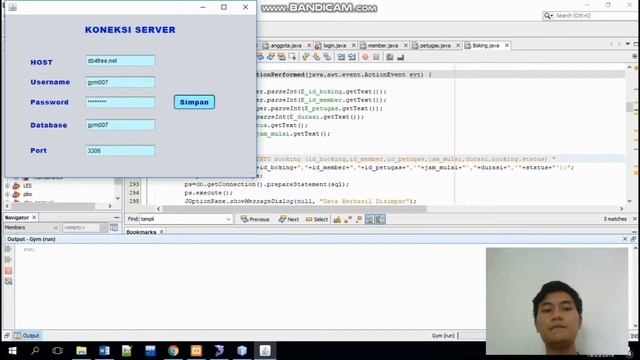Click the Next Bookmark toolbar icon
640x360 pixels.
[316, 57]
